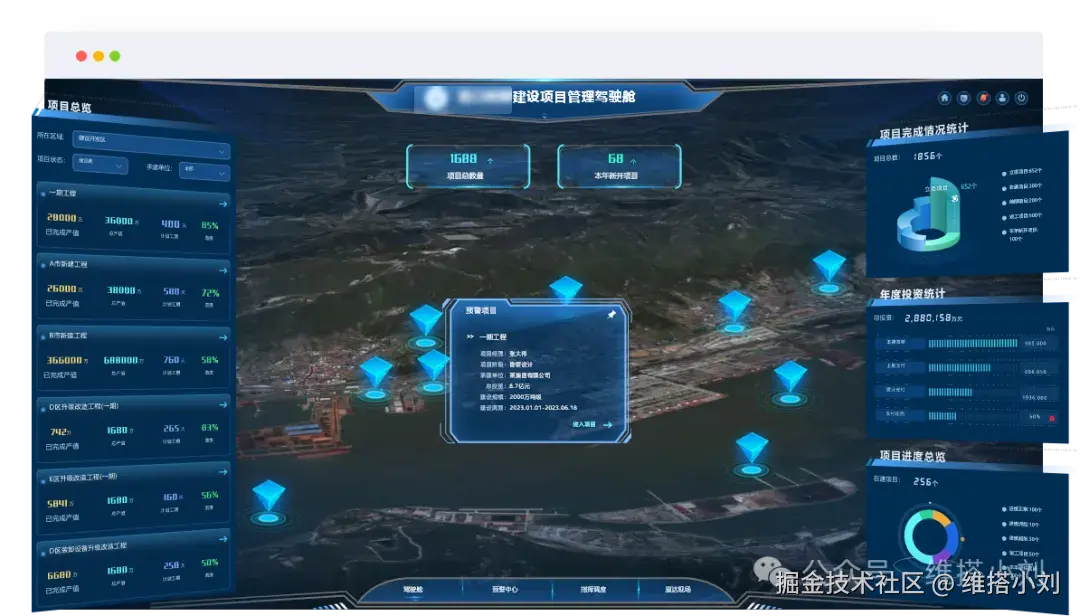The width and height of the screenshot is (1080, 616).
Task: Click the up arrow beside 68
Action: click(633, 161)
